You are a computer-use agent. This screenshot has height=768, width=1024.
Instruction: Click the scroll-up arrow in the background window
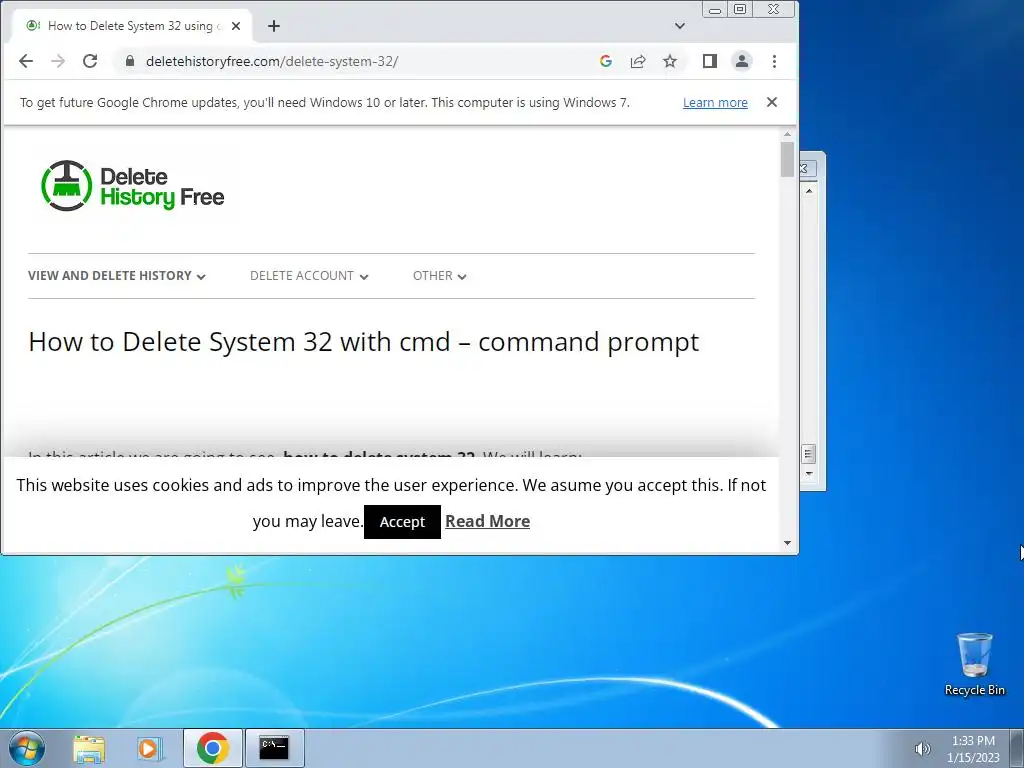[x=808, y=191]
